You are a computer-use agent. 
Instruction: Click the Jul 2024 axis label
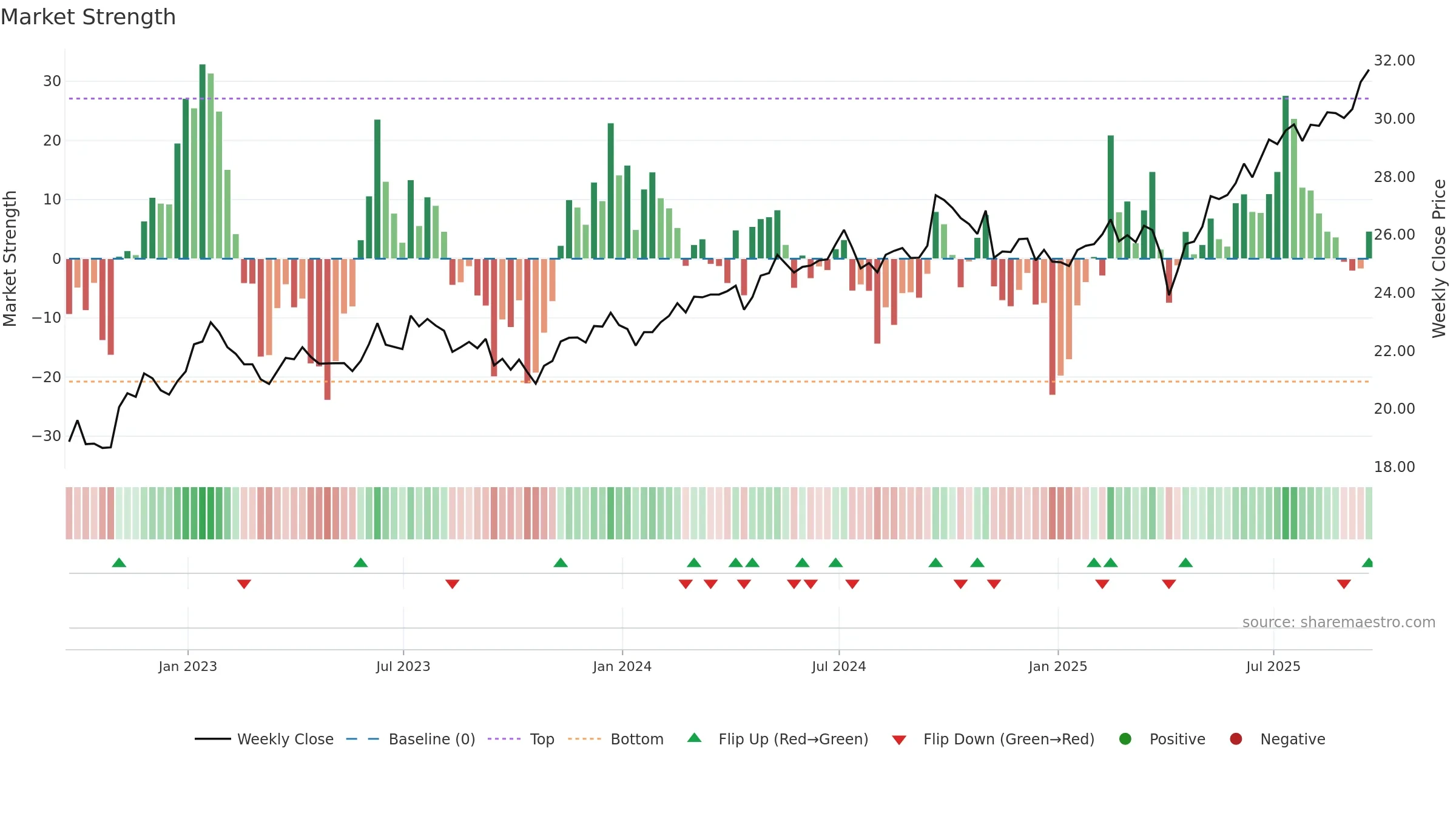pyautogui.click(x=838, y=666)
